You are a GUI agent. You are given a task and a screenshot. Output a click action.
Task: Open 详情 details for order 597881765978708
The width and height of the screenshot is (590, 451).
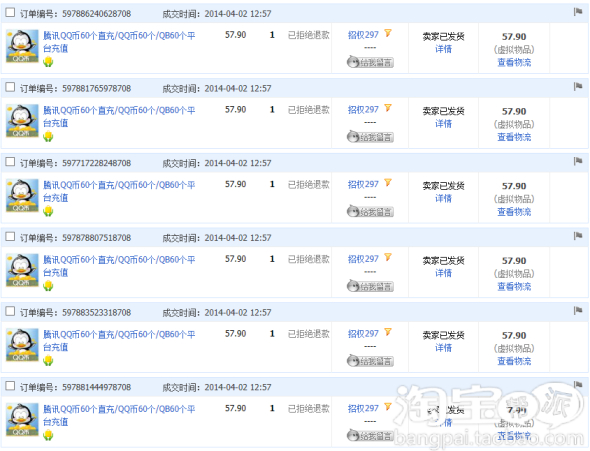[x=444, y=124]
